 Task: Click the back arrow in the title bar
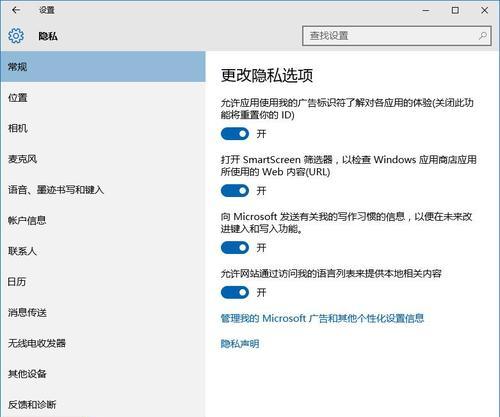[x=16, y=10]
